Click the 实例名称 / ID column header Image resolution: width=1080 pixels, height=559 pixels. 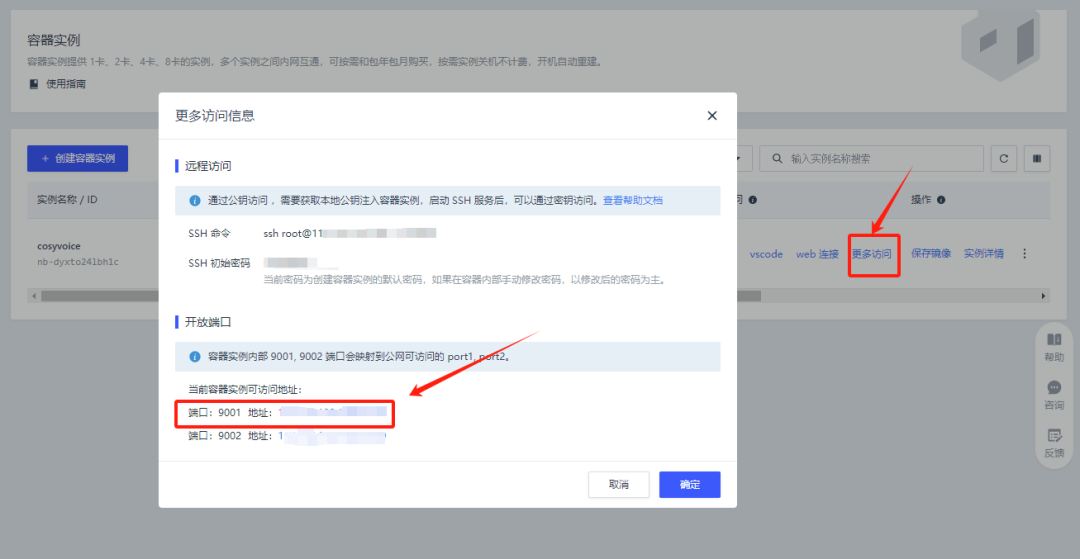67,200
